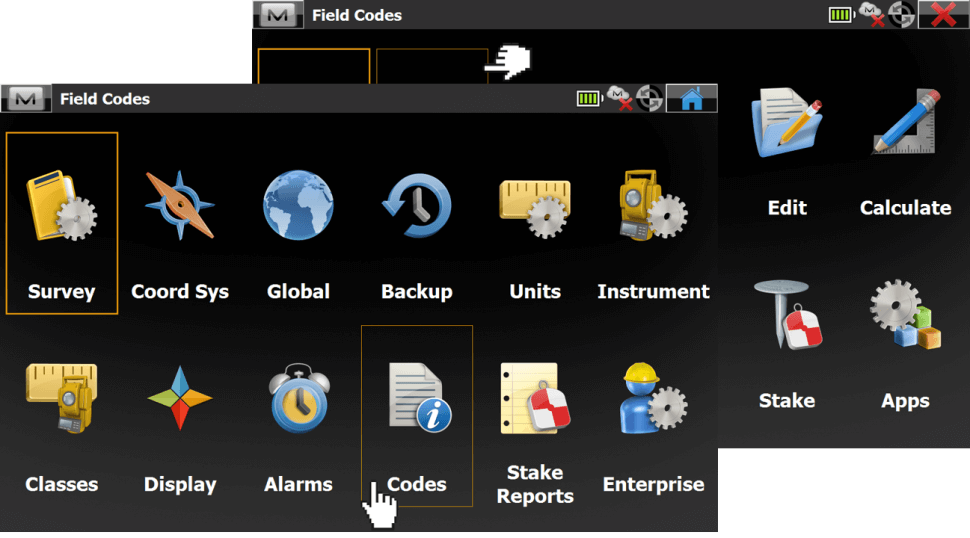970x538 pixels.
Task: Click the M menu button in back window
Action: (x=278, y=14)
